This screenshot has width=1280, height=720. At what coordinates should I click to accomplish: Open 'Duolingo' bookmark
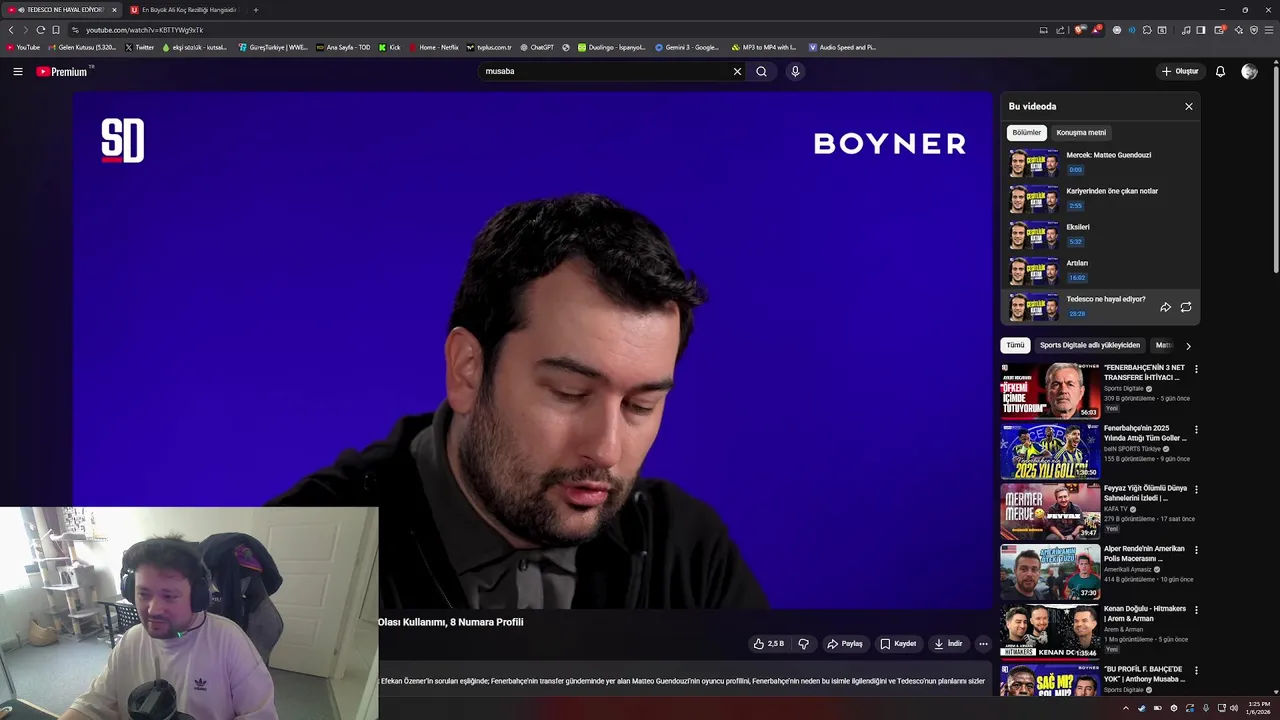[612, 47]
